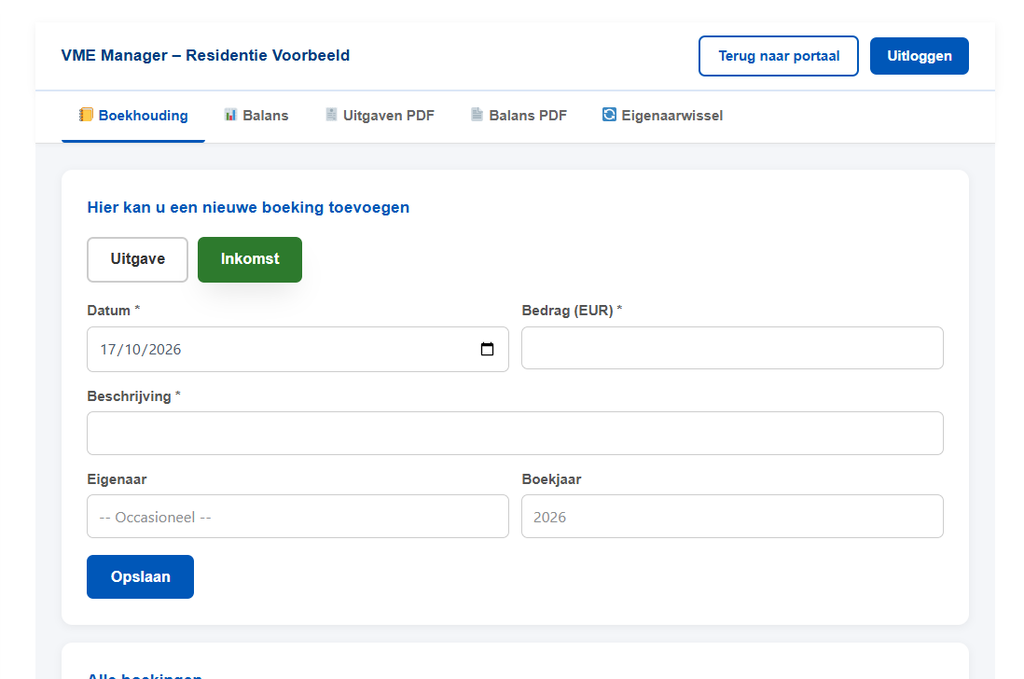Switch to the Balans tab
The image size is (1024, 679).
click(x=257, y=116)
